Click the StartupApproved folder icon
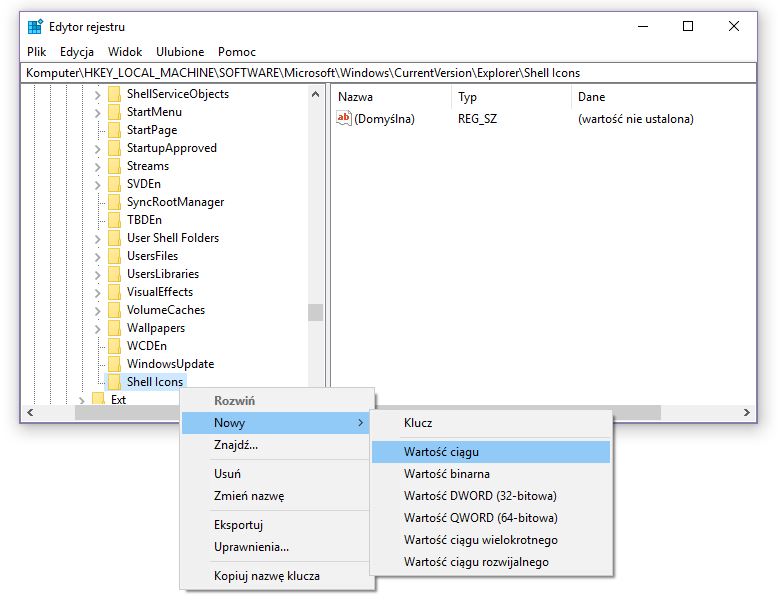Viewport: 778px width, 611px height. click(x=114, y=148)
